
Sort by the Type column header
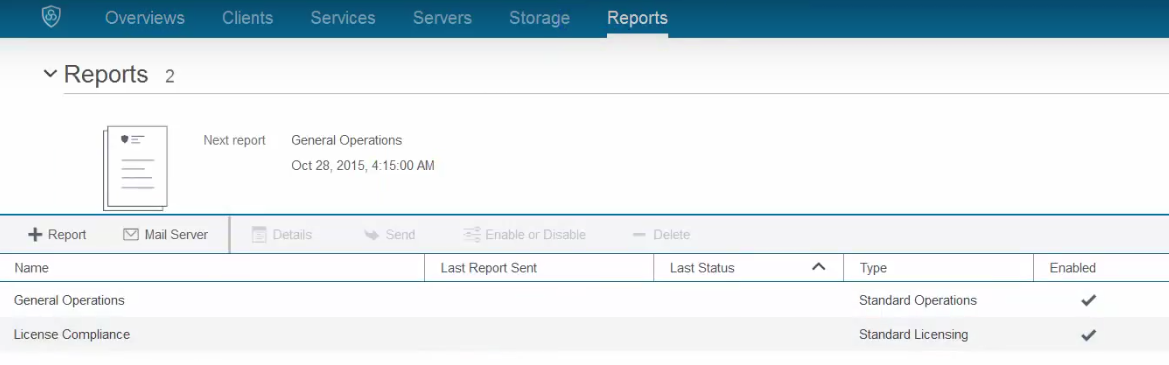coord(873,268)
